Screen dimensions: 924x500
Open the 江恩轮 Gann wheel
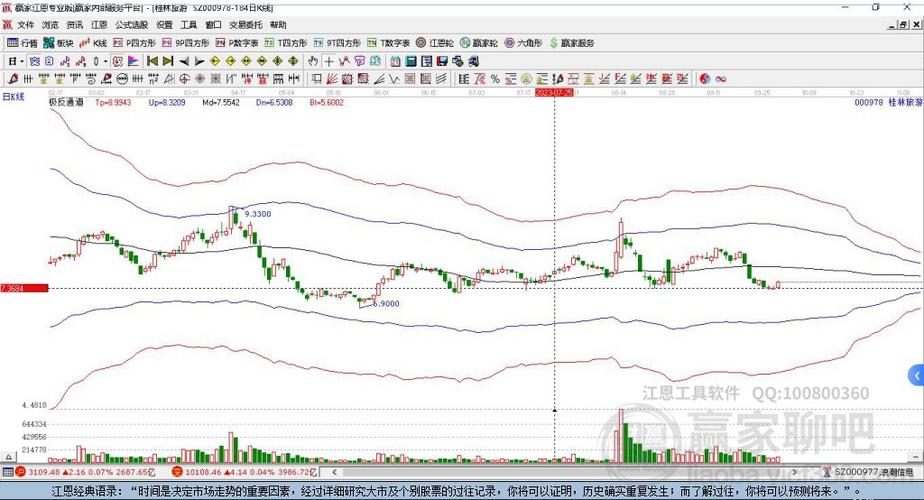[x=435, y=43]
